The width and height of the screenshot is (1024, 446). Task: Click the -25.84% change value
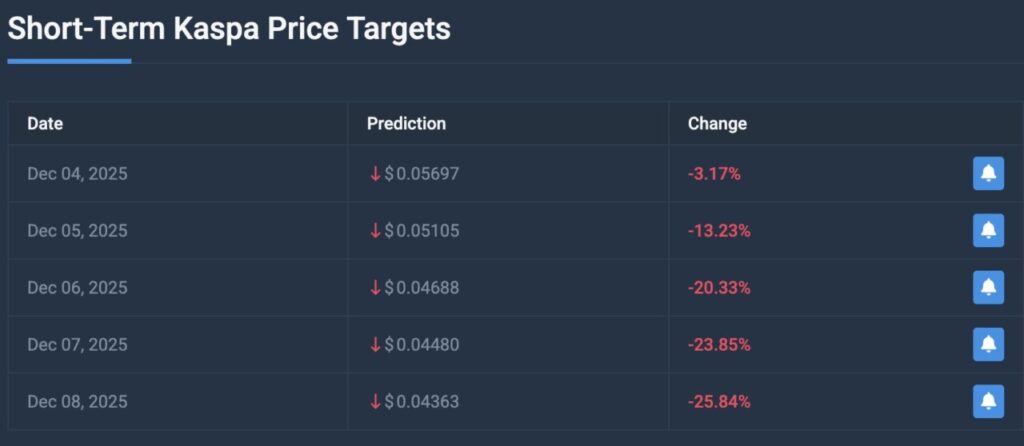pos(719,402)
